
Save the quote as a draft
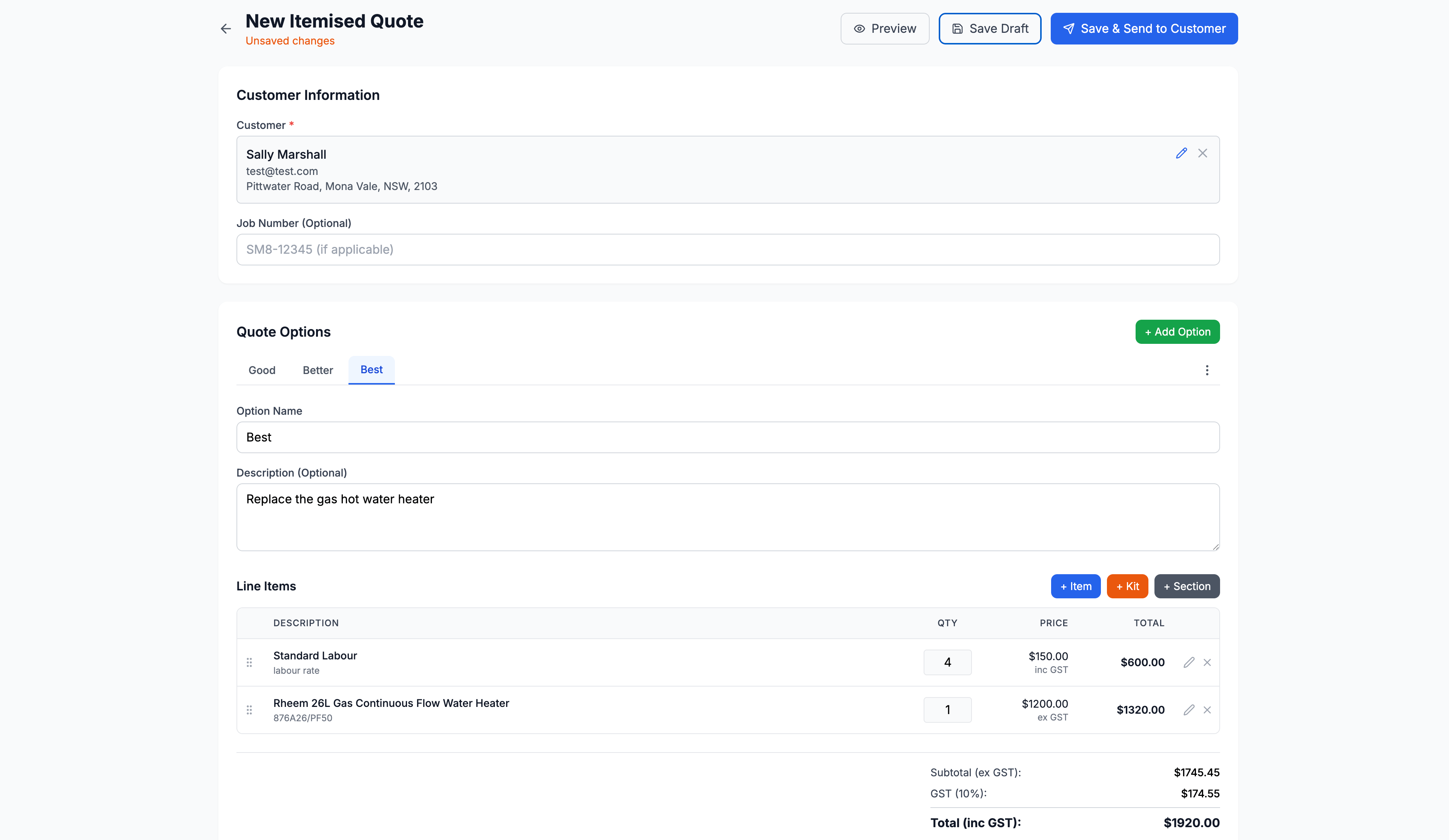click(x=990, y=28)
